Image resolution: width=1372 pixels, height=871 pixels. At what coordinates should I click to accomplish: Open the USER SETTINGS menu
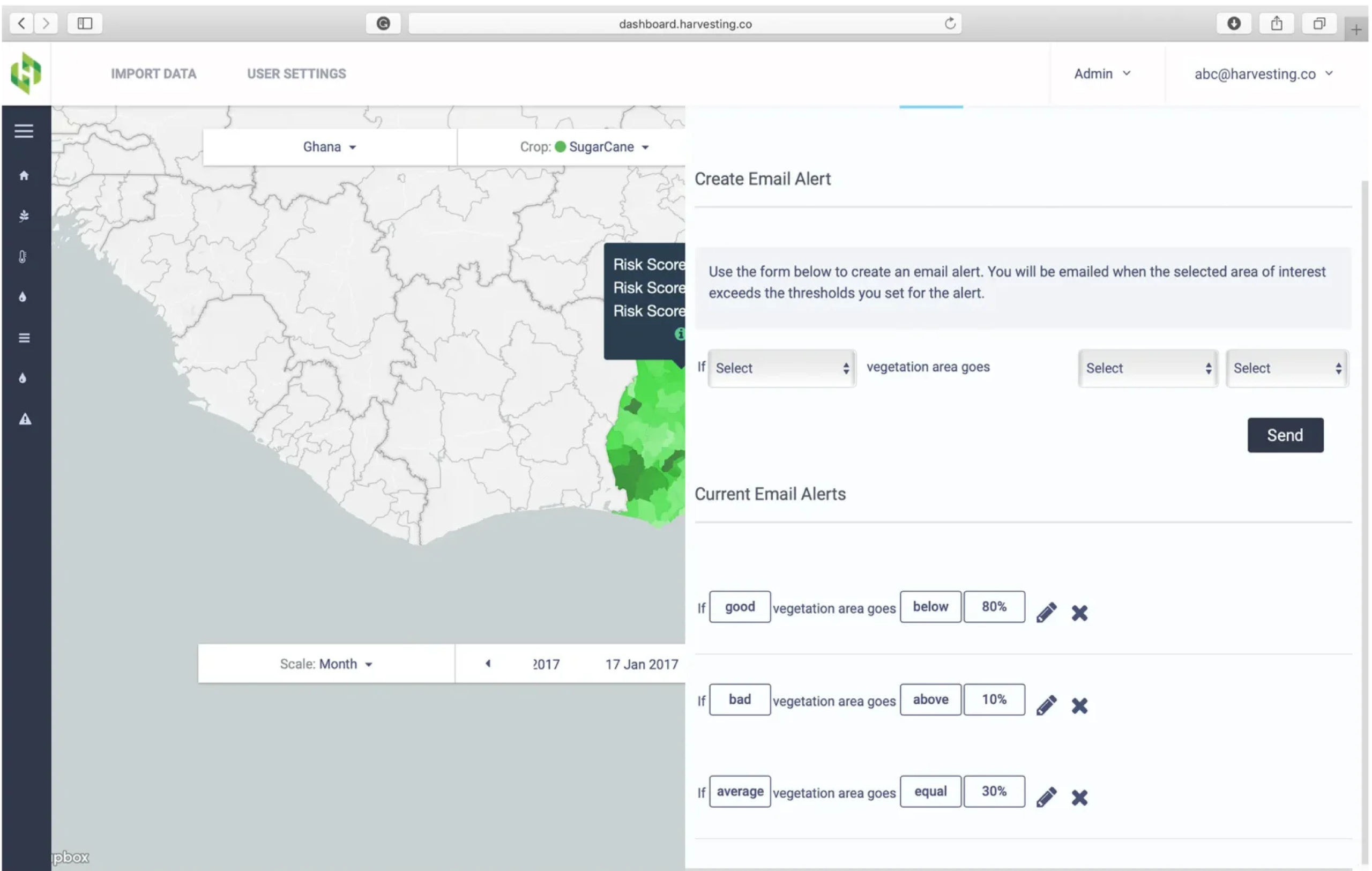point(296,74)
